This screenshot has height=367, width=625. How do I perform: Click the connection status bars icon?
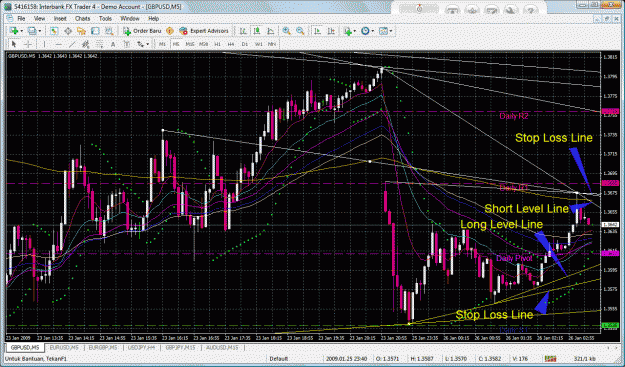point(550,359)
